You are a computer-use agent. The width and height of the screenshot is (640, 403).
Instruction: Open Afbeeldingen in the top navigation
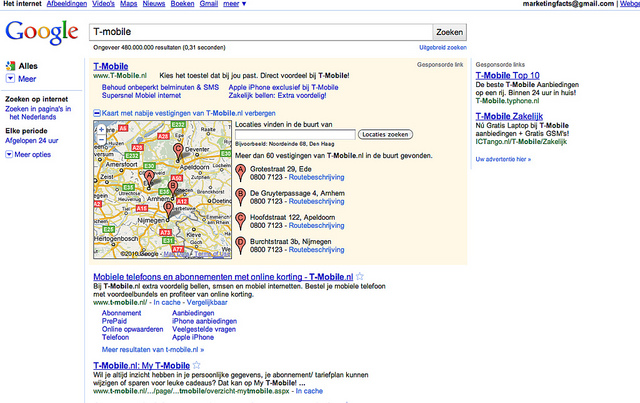(x=67, y=4)
